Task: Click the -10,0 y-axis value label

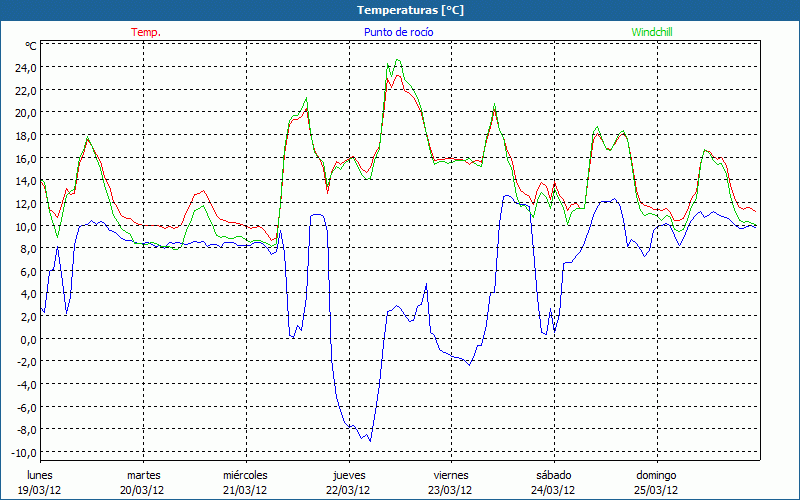Action: point(22,453)
